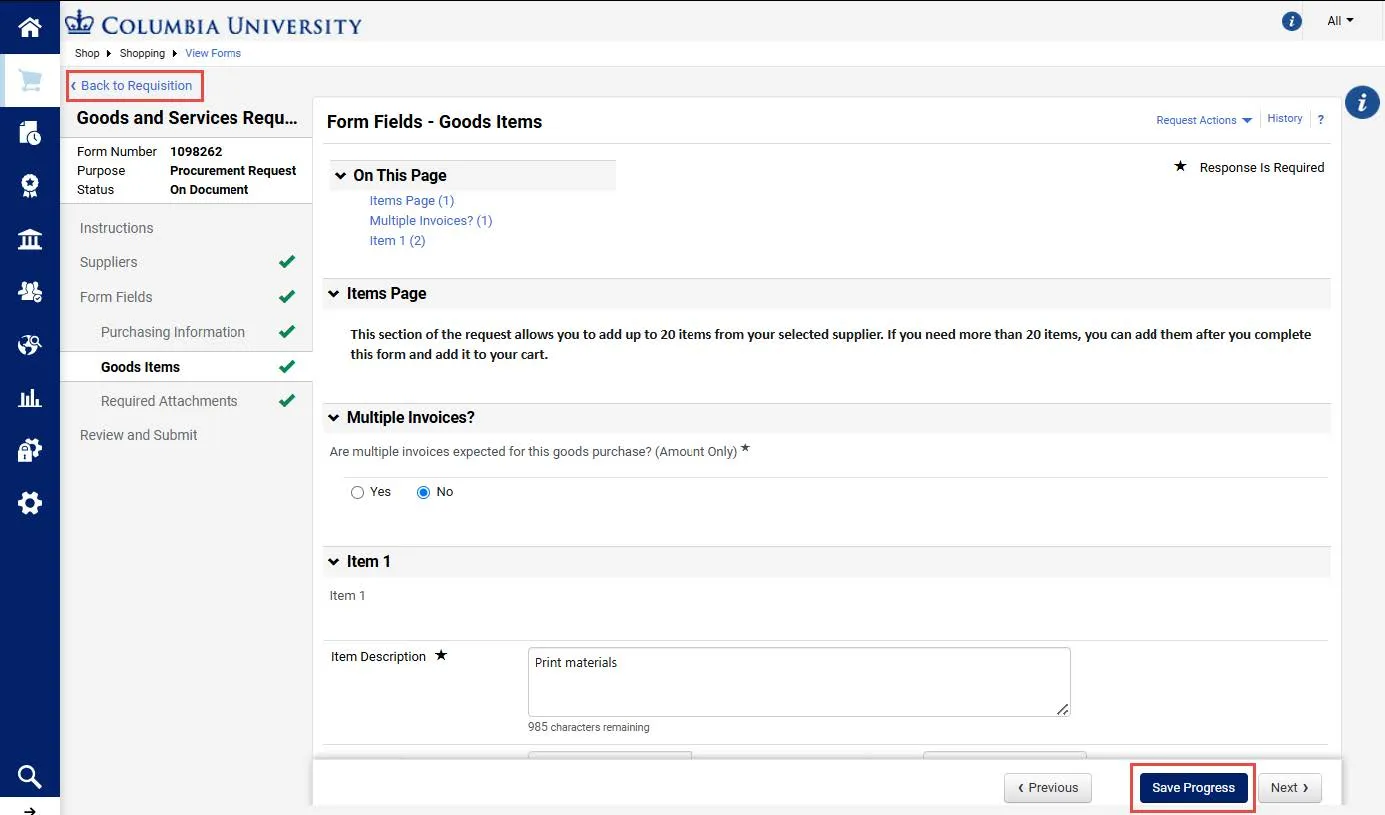Open the Setup gear icon
The width and height of the screenshot is (1385, 815).
click(29, 503)
